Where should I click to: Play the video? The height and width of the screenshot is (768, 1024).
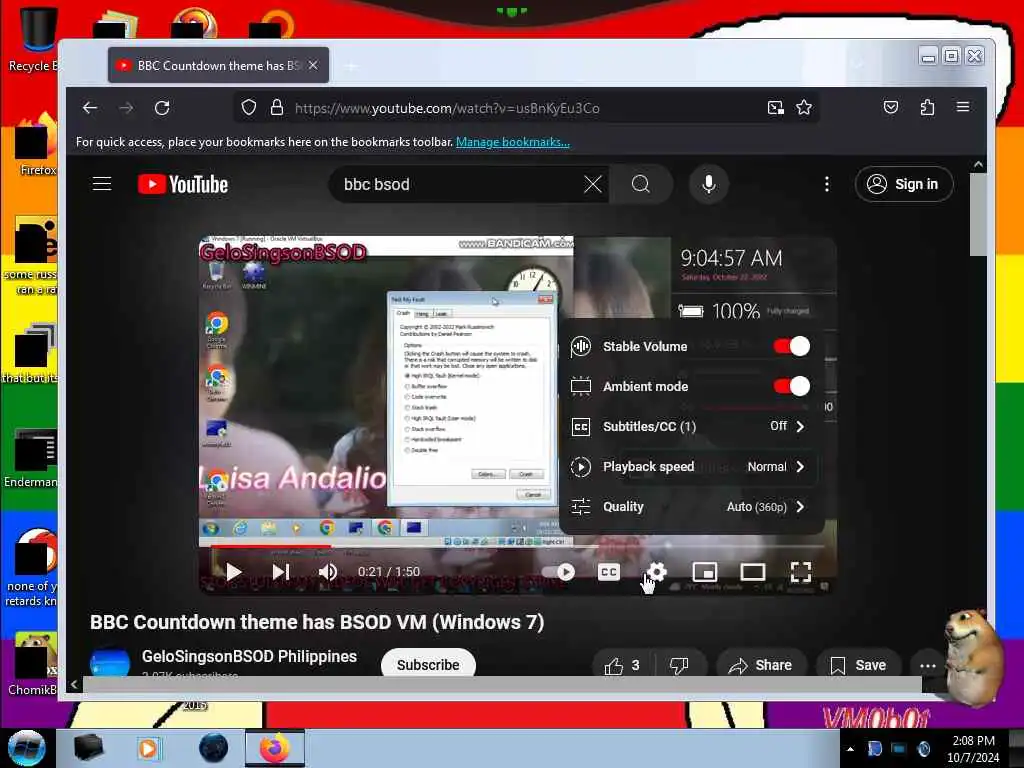tap(233, 572)
